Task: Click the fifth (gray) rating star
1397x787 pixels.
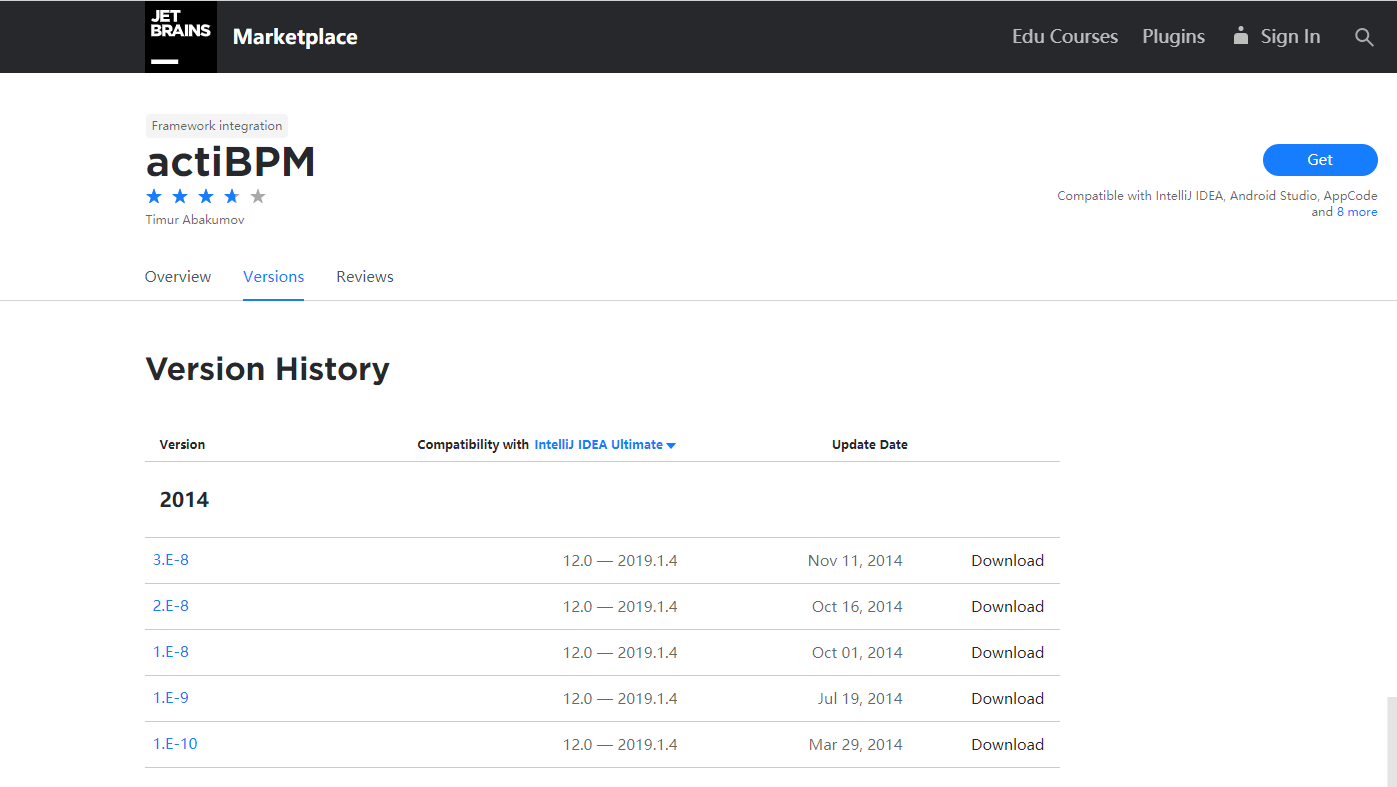Action: click(257, 196)
